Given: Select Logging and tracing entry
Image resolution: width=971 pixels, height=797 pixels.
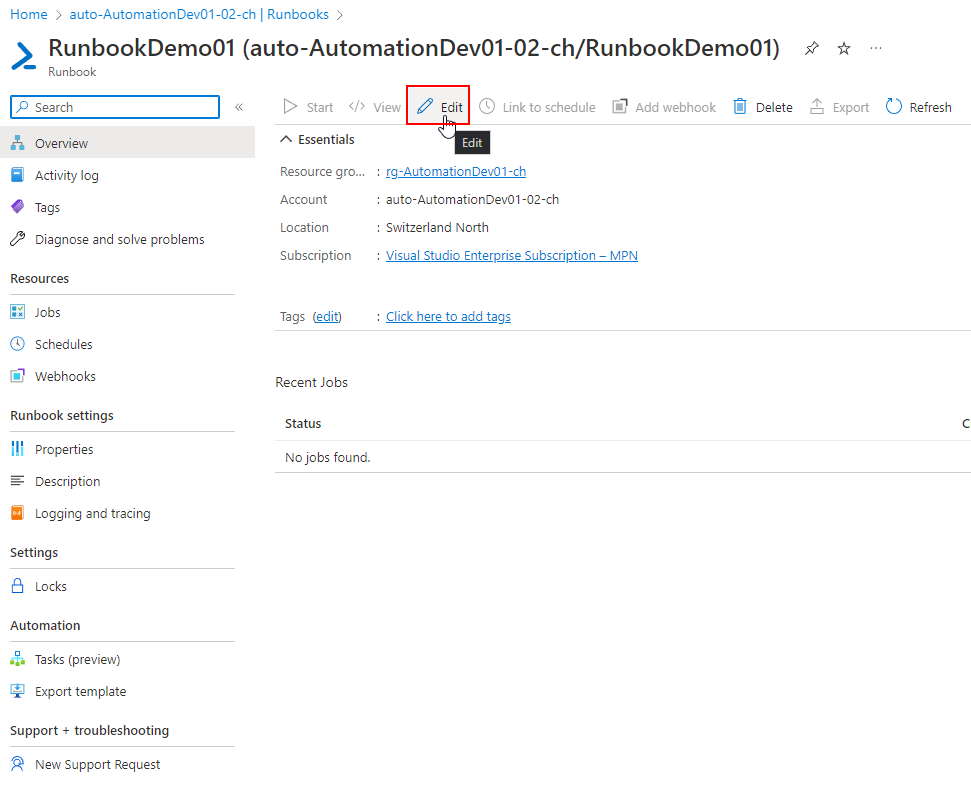Looking at the screenshot, I should (x=128, y=513).
